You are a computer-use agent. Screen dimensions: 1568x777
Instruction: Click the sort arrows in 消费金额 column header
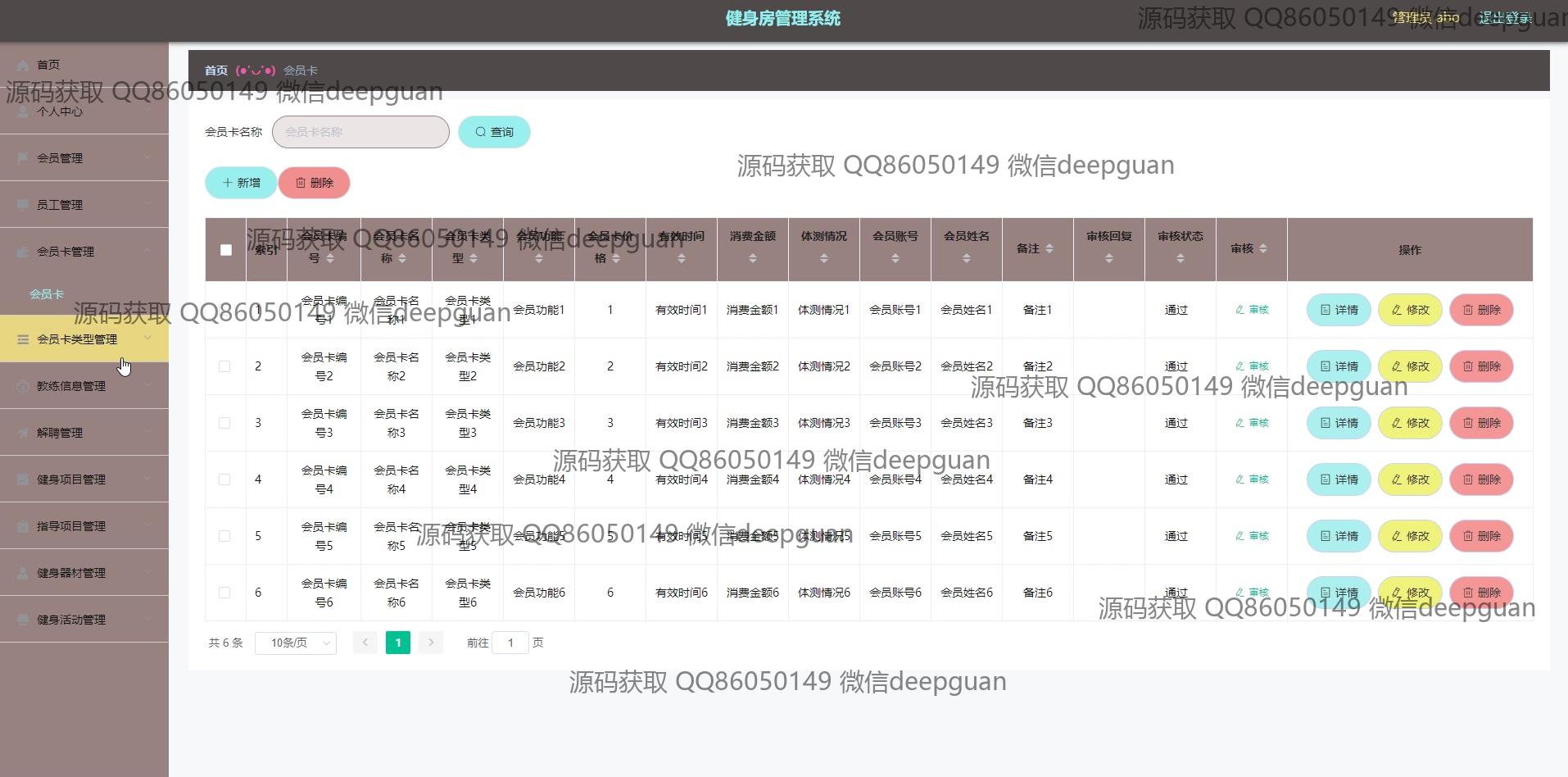(x=752, y=258)
